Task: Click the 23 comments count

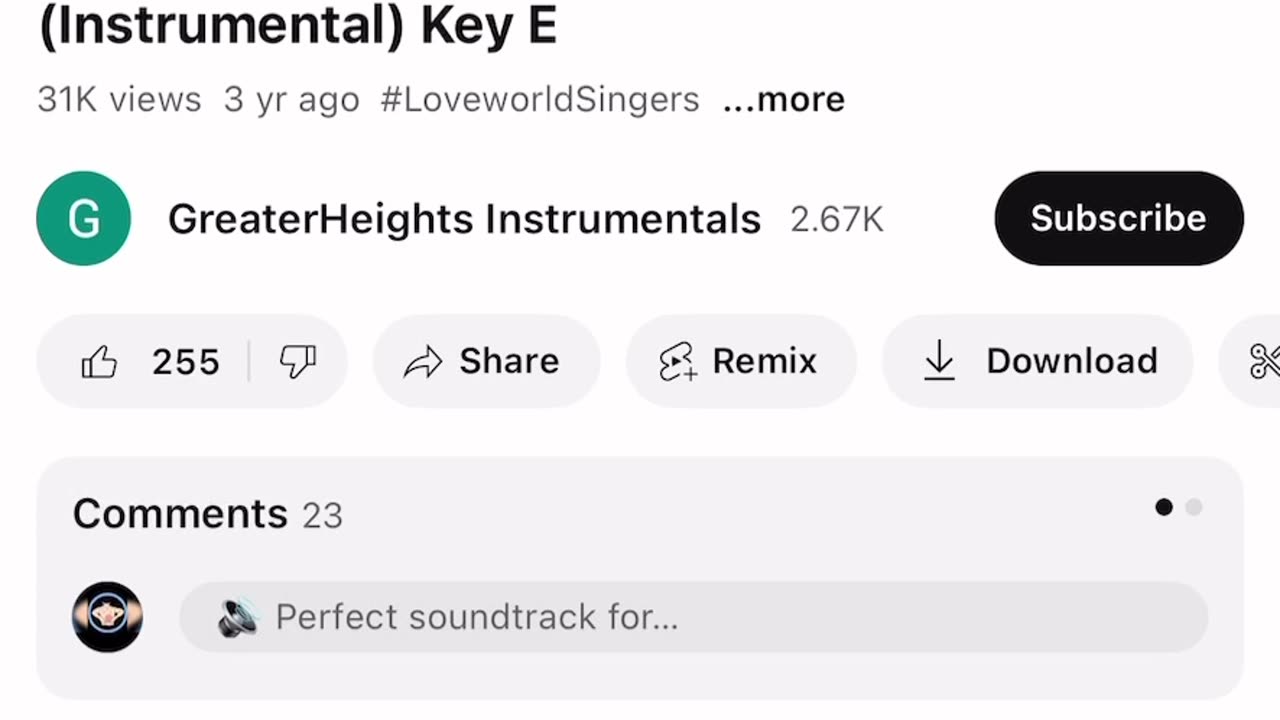Action: pyautogui.click(x=322, y=516)
